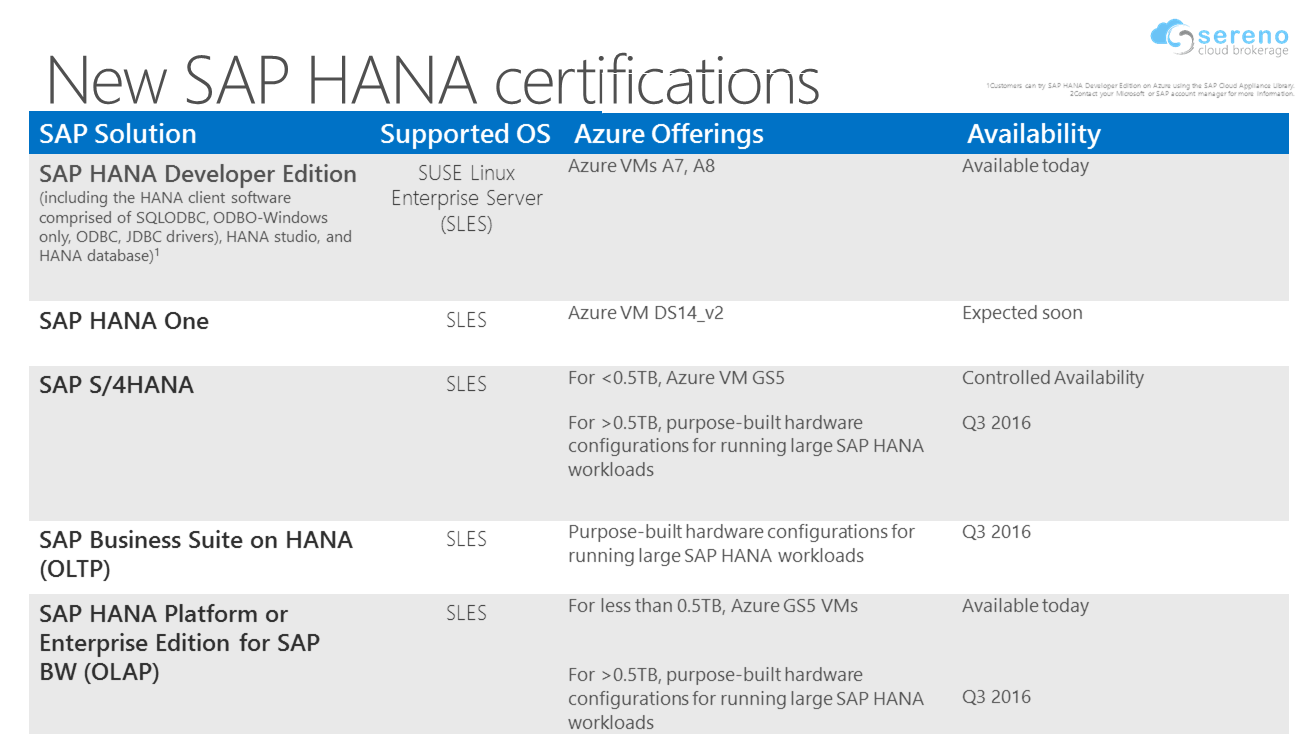Click 'SUSE Linux Enterprise Server (SLES)' cell
1306x734 pixels.
[466, 198]
